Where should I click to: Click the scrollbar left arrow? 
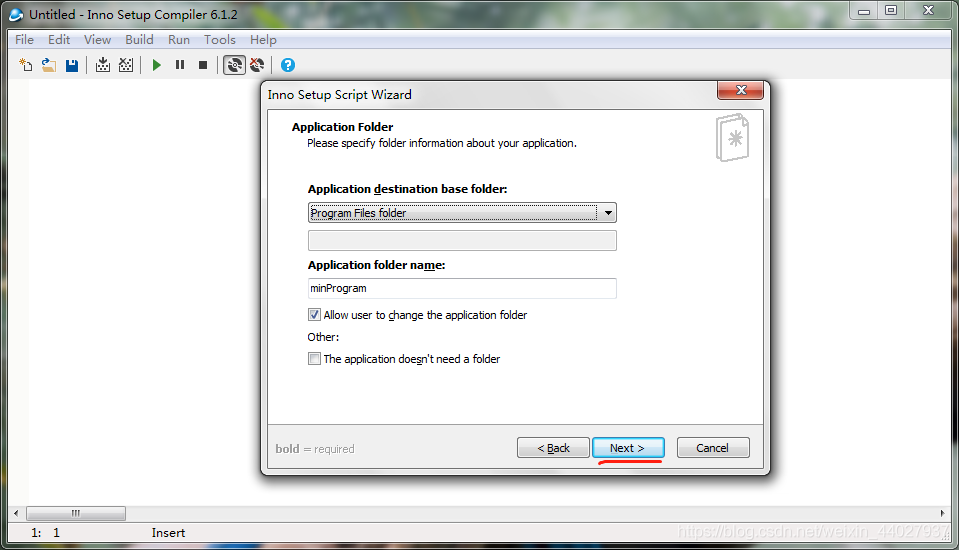[x=16, y=513]
